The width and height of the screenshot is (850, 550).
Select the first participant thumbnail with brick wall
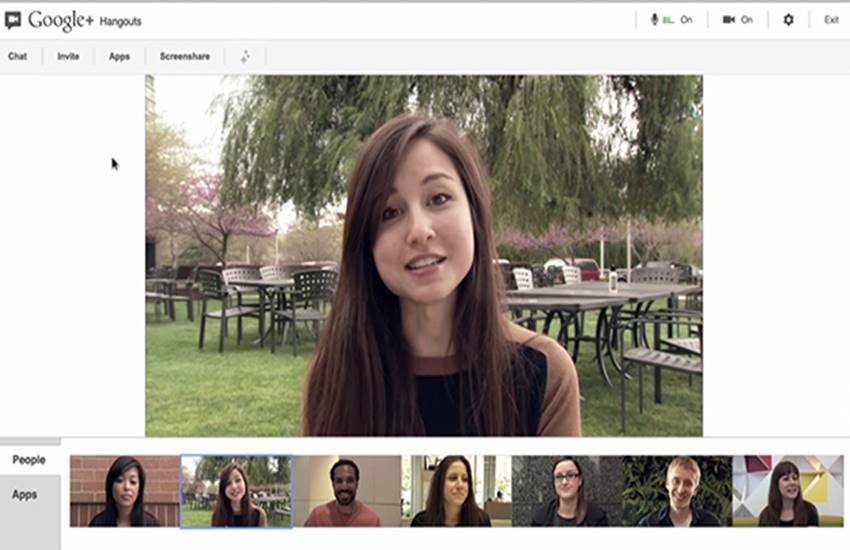[x=125, y=491]
